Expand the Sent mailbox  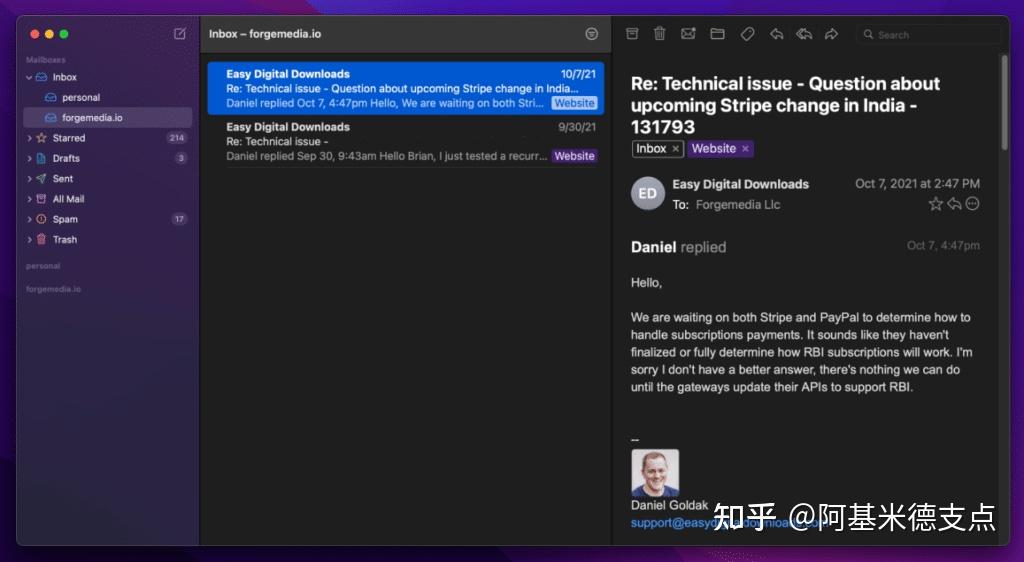(29, 179)
